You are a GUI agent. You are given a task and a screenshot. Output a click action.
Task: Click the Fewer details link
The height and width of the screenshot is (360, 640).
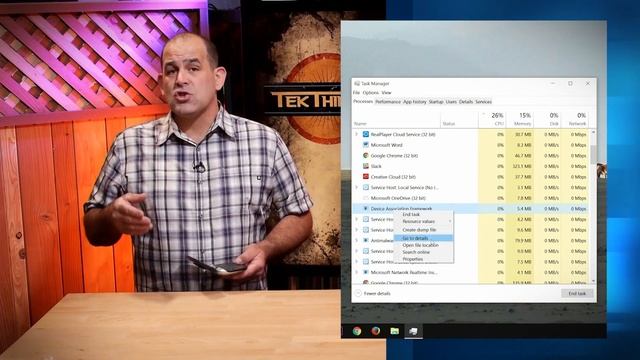point(377,293)
